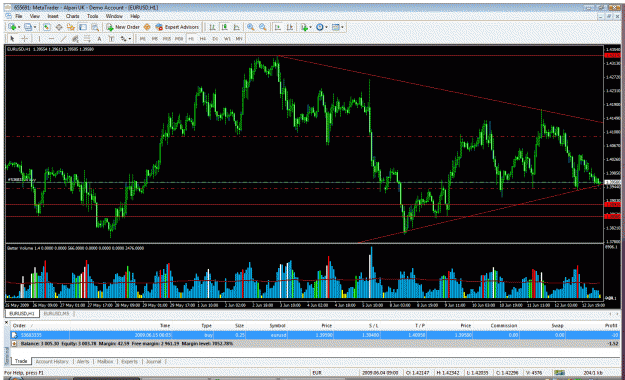The width and height of the screenshot is (625, 380).
Task: Expand the Periods dropdown arrow
Action: coord(326,27)
